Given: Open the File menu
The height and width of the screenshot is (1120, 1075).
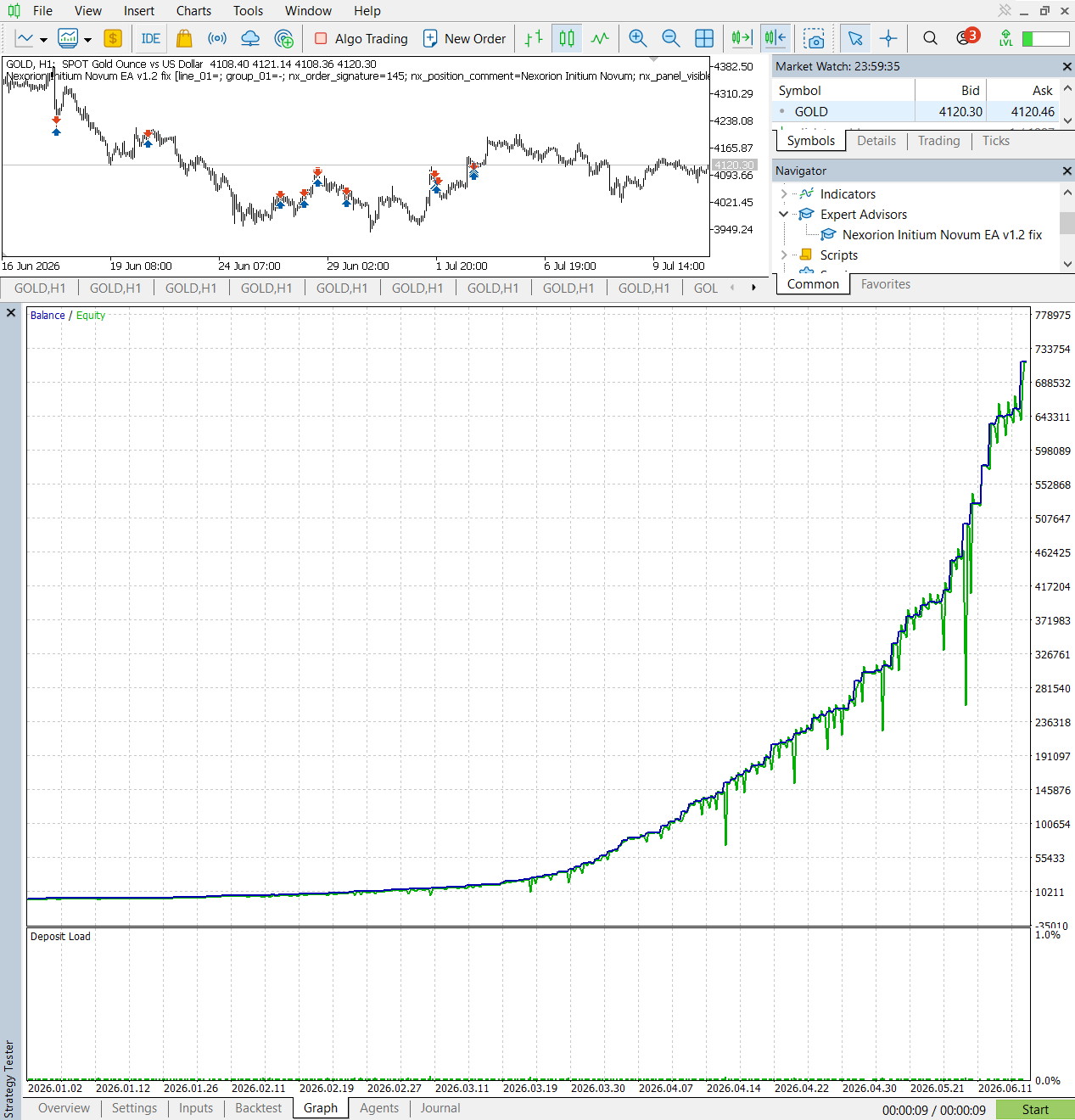Looking at the screenshot, I should pos(42,11).
